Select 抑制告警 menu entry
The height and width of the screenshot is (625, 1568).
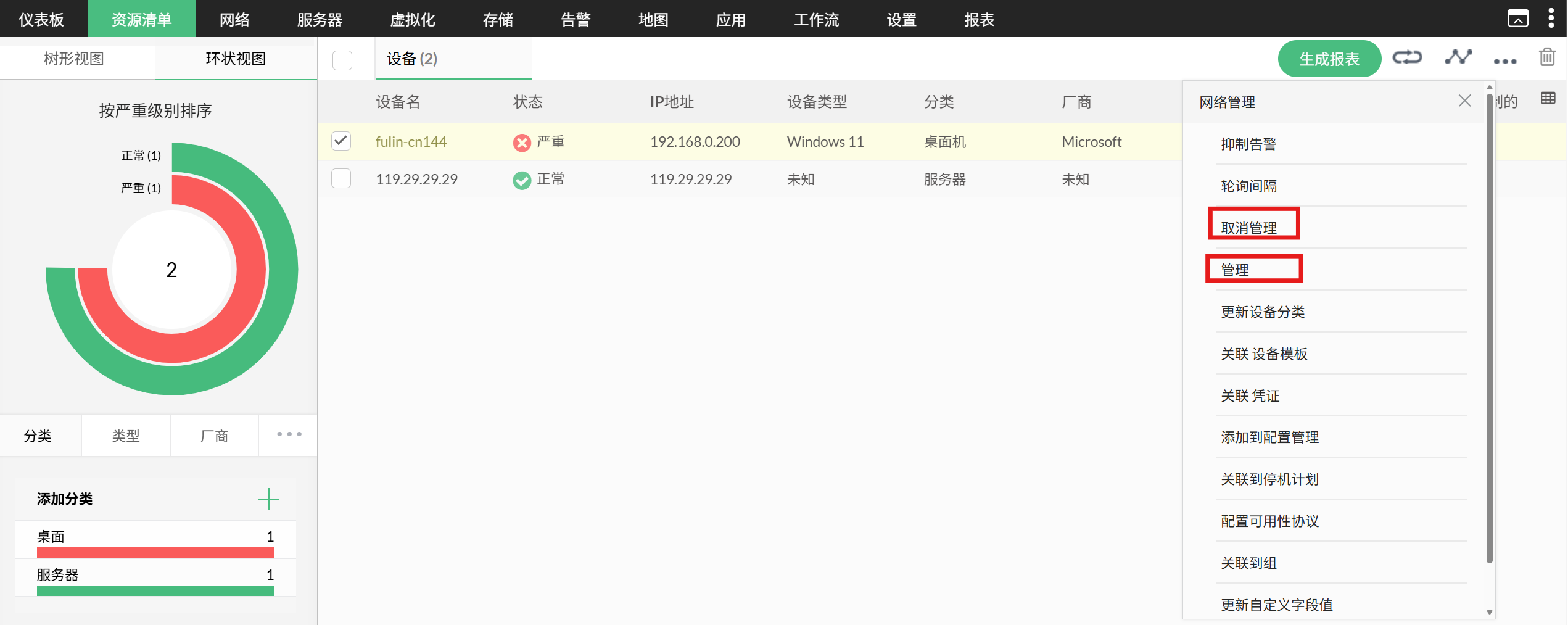point(1341,144)
